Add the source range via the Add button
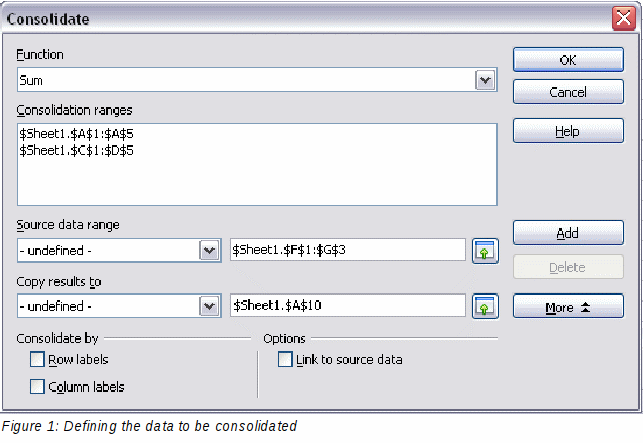This screenshot has width=643, height=444. [x=568, y=232]
